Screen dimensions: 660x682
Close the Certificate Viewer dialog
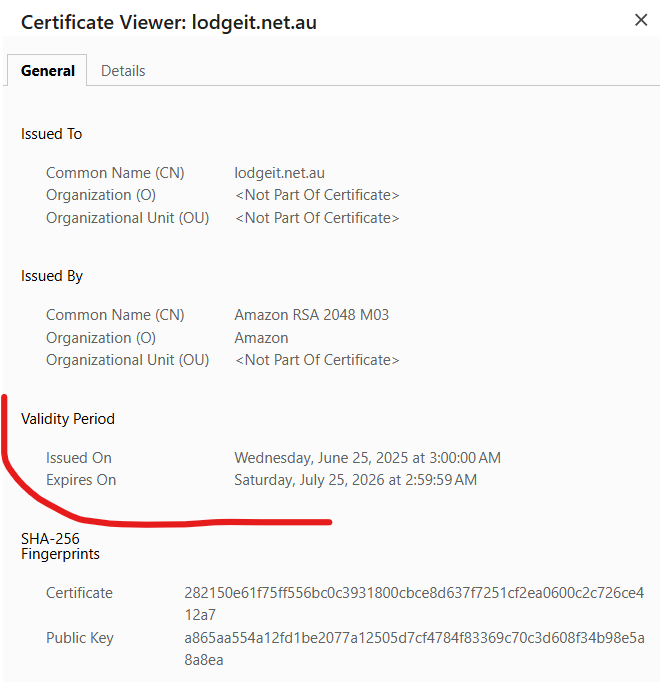click(x=641, y=20)
